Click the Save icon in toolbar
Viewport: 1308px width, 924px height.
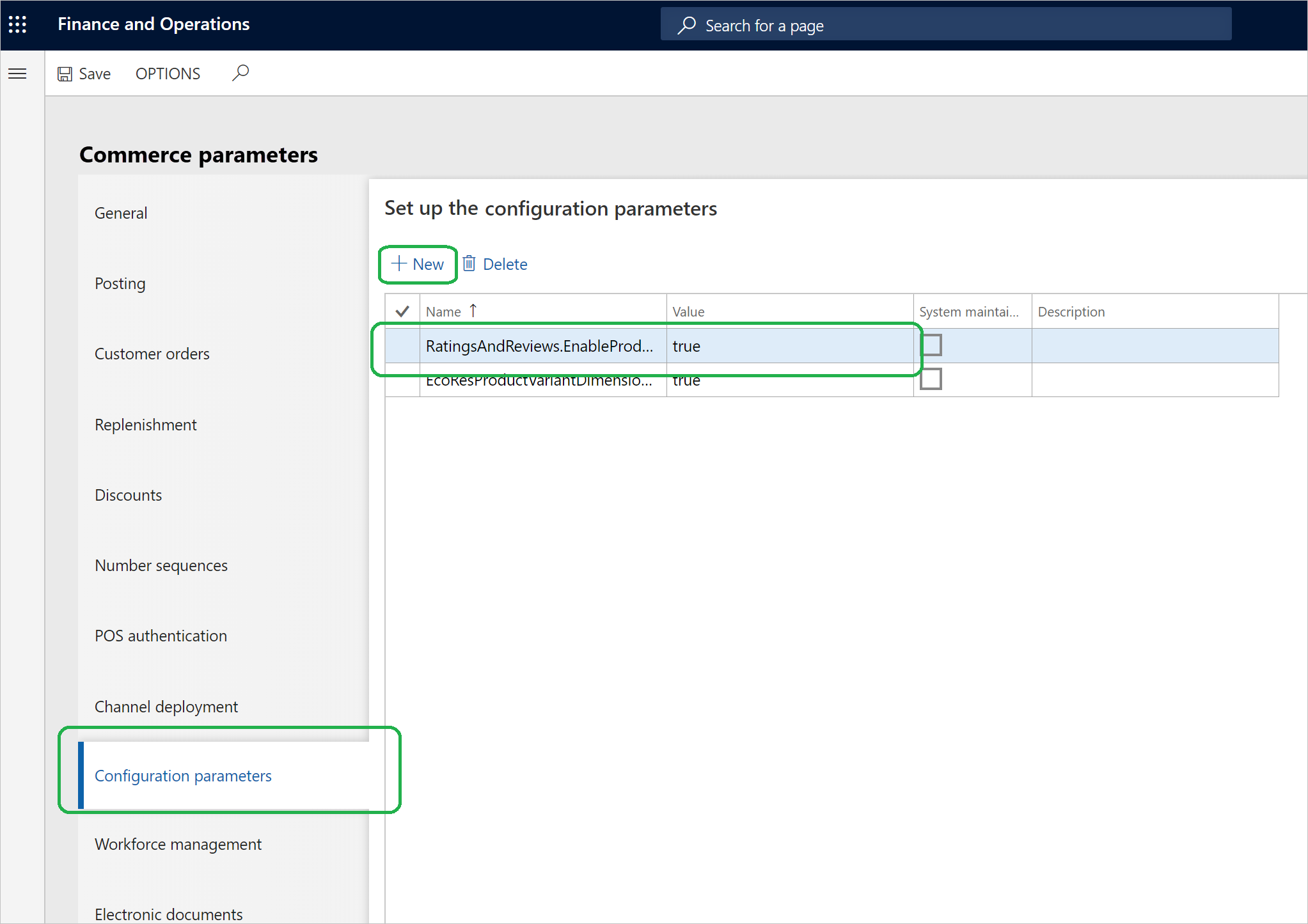65,73
